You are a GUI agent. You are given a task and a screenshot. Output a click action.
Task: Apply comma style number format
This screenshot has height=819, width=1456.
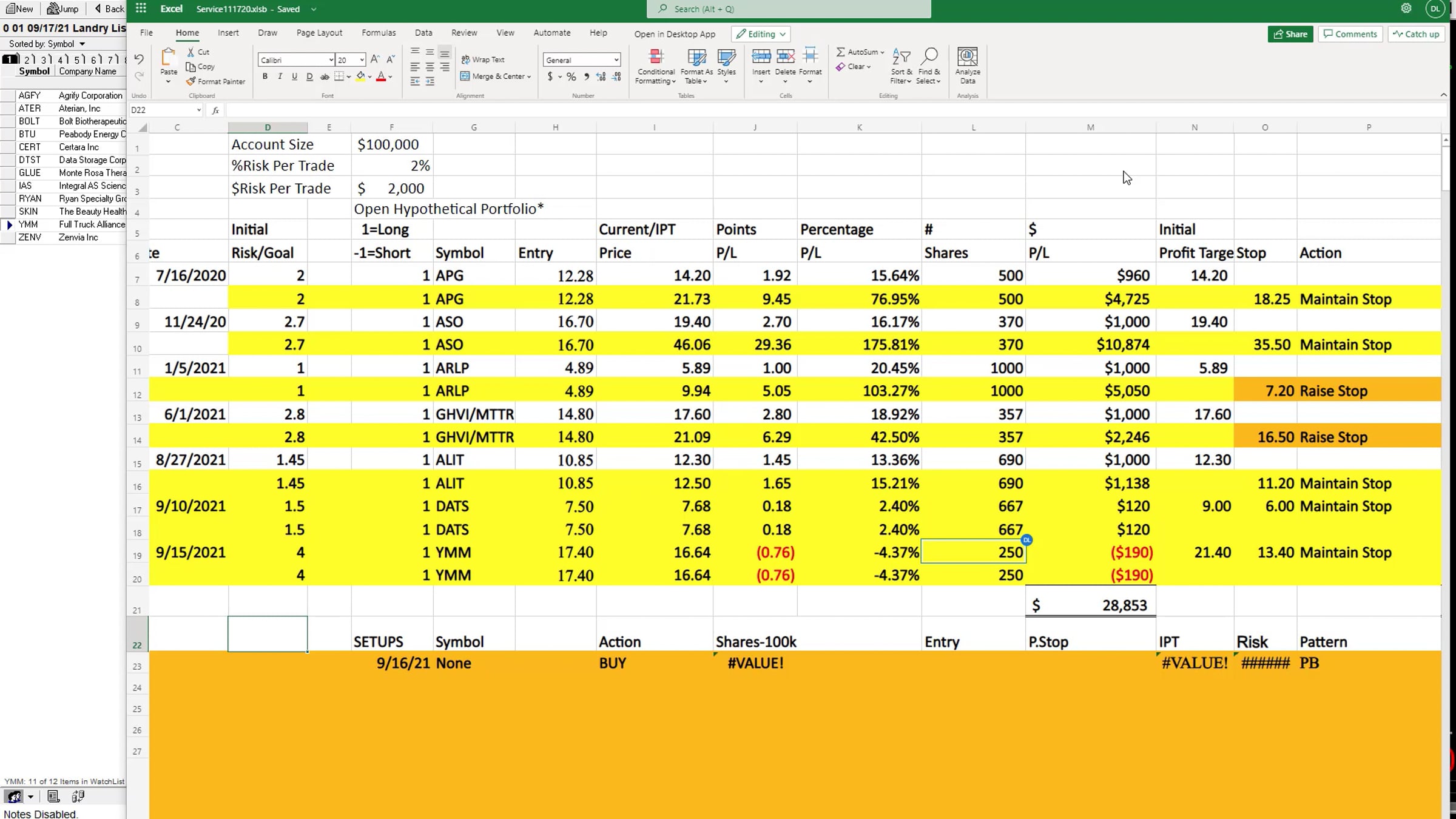point(586,76)
